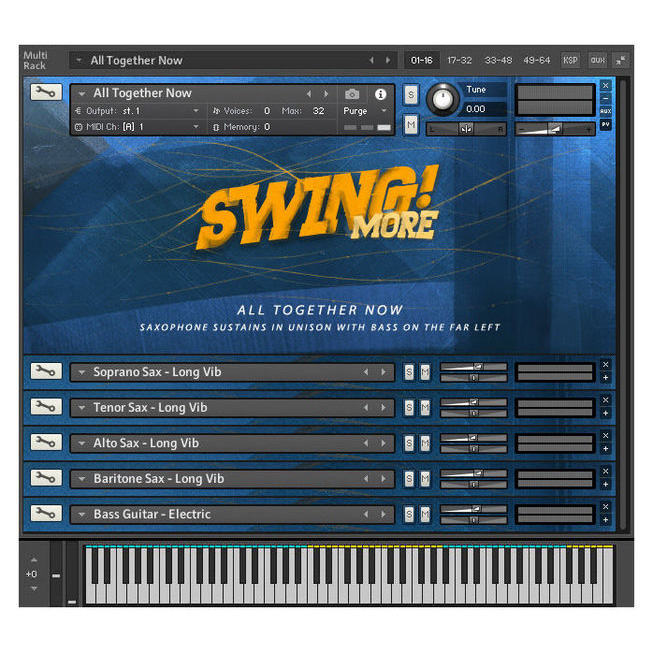Screen dimensions: 653x653
Task: Open Soprano Sax instrument name dropdown
Action: (82, 372)
